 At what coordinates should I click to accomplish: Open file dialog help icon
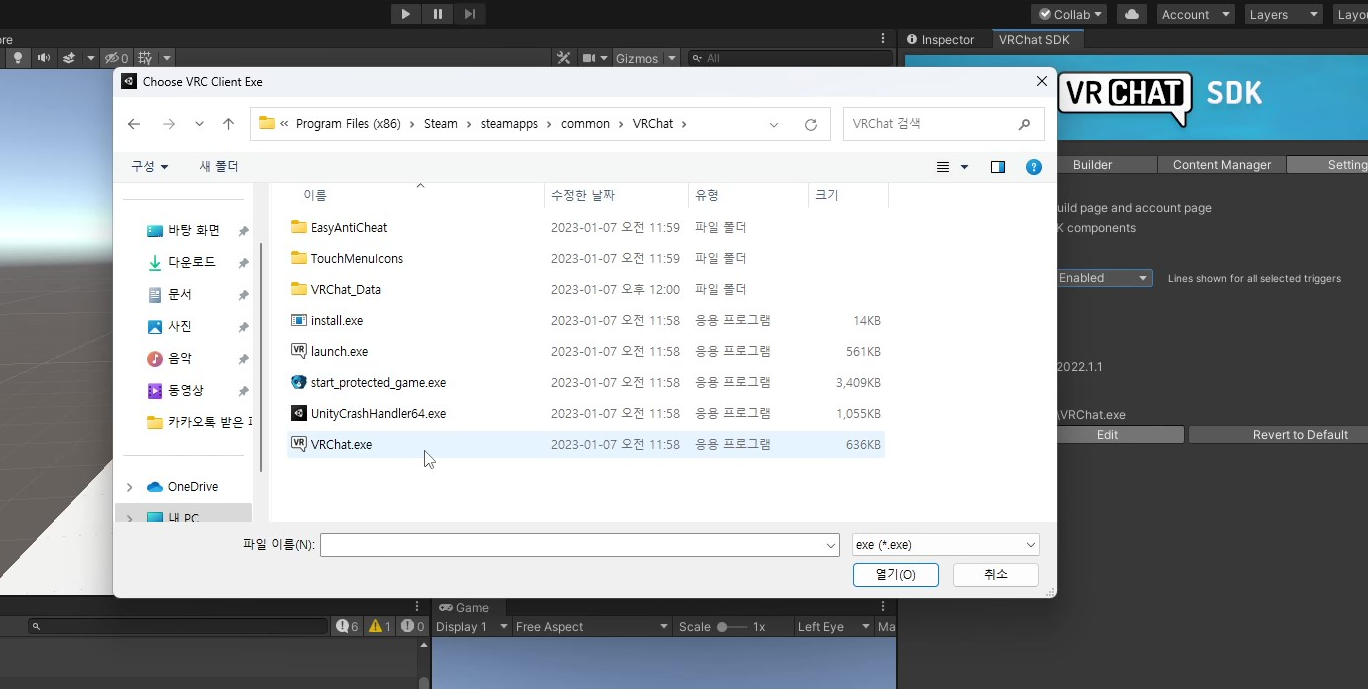point(1034,167)
